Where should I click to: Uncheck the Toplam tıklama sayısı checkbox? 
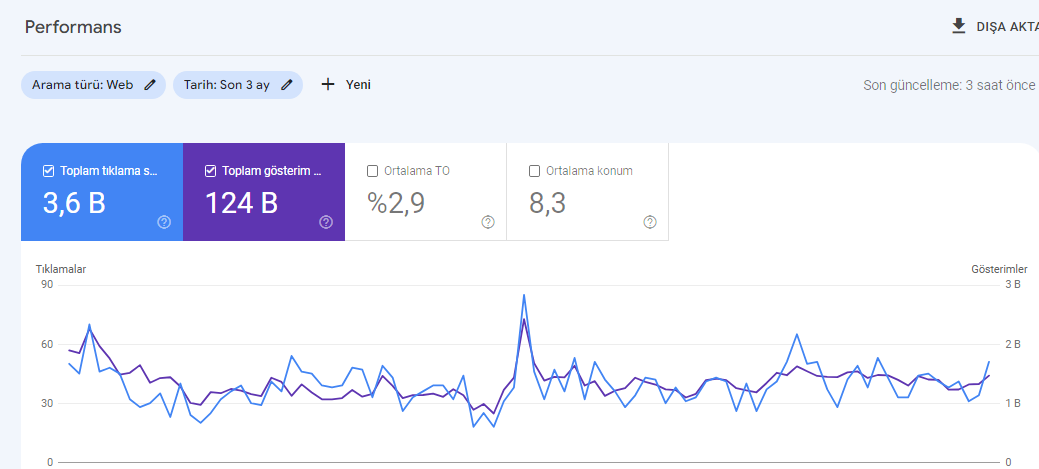point(48,171)
